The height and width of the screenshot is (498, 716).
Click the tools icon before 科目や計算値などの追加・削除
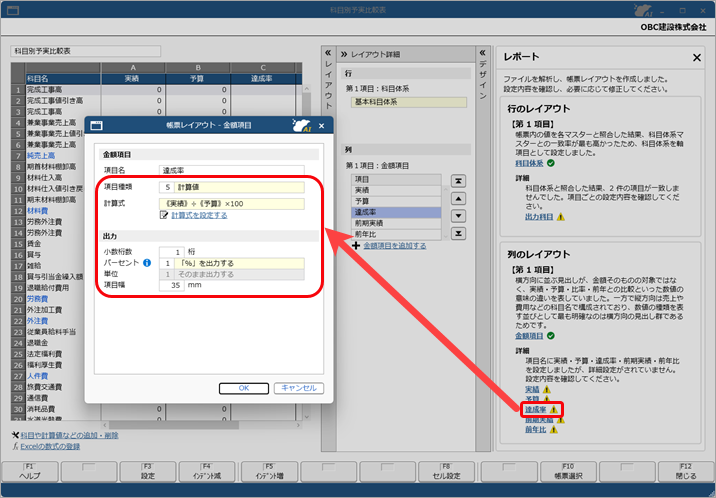[15, 435]
